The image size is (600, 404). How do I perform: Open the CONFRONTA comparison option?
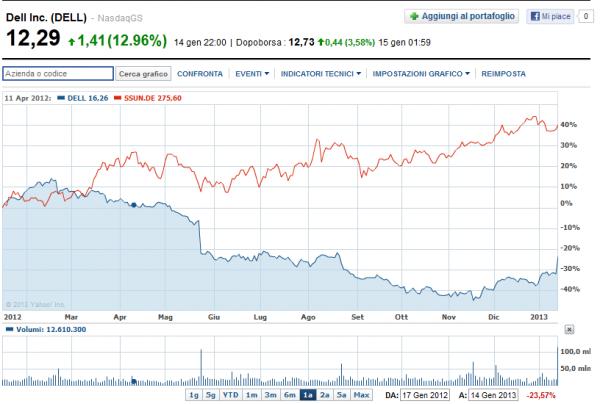[200, 74]
